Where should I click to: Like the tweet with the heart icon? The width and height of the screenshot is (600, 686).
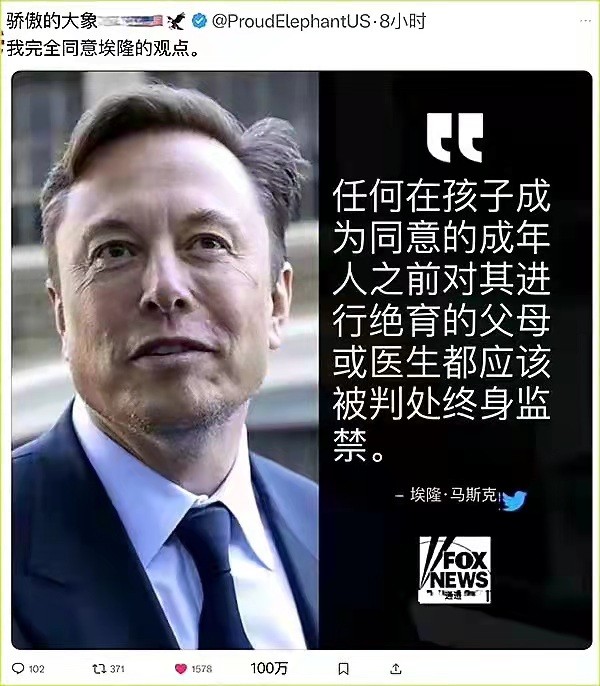pos(181,668)
